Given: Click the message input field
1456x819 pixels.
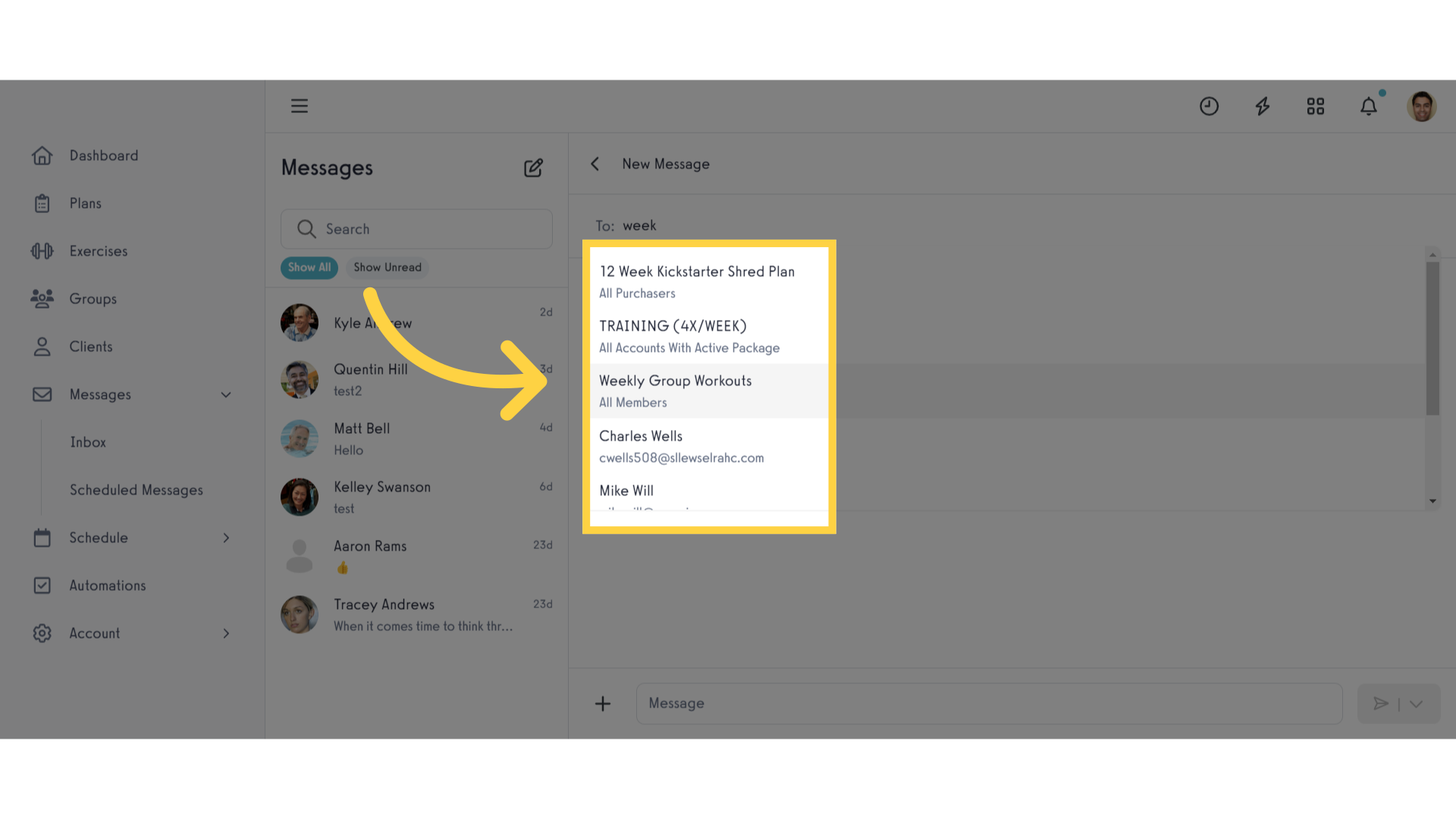Looking at the screenshot, I should (x=990, y=703).
